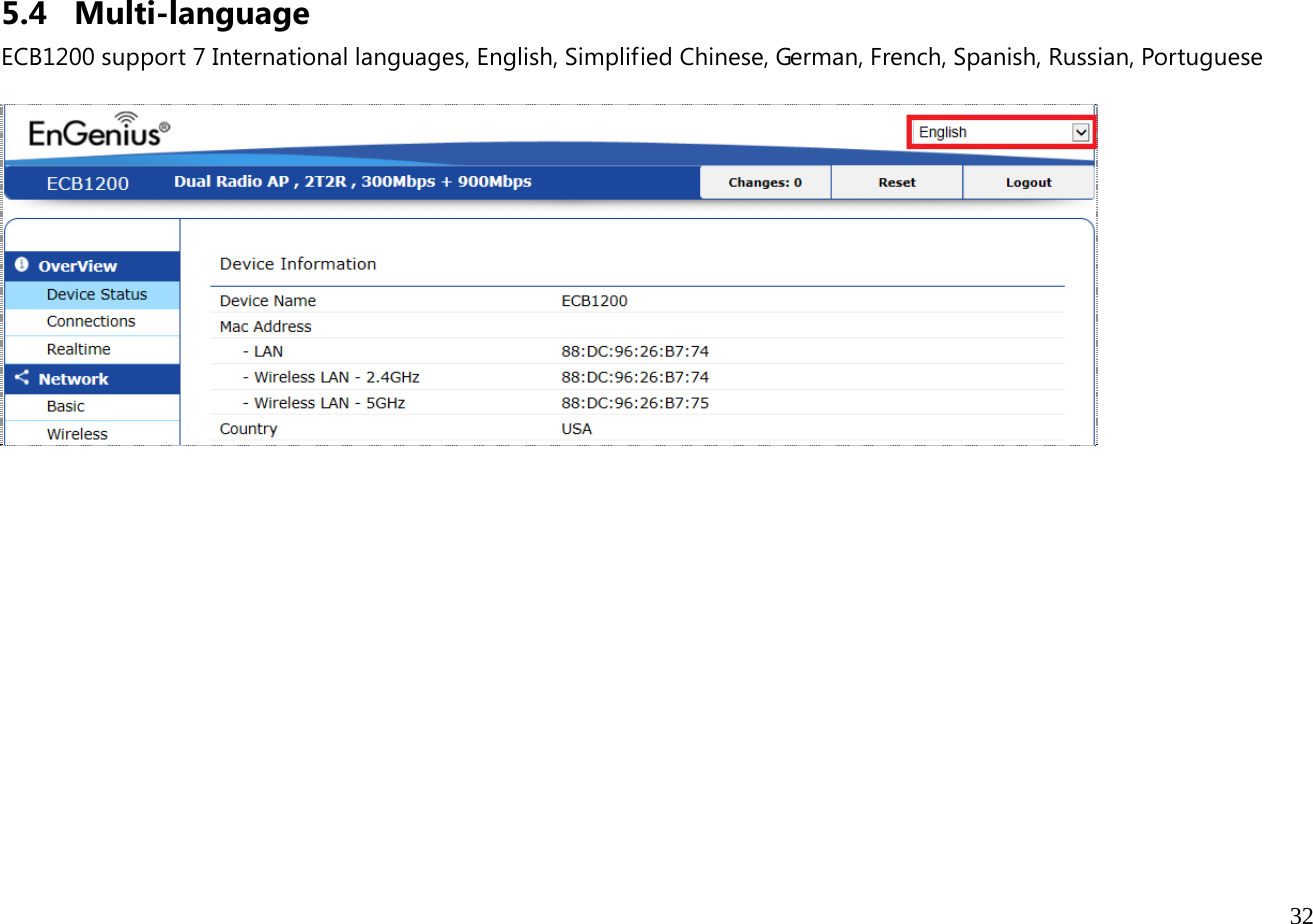Click the 2.4GHz MAC address value
Viewport: 1313px width, 924px height.
635,377
